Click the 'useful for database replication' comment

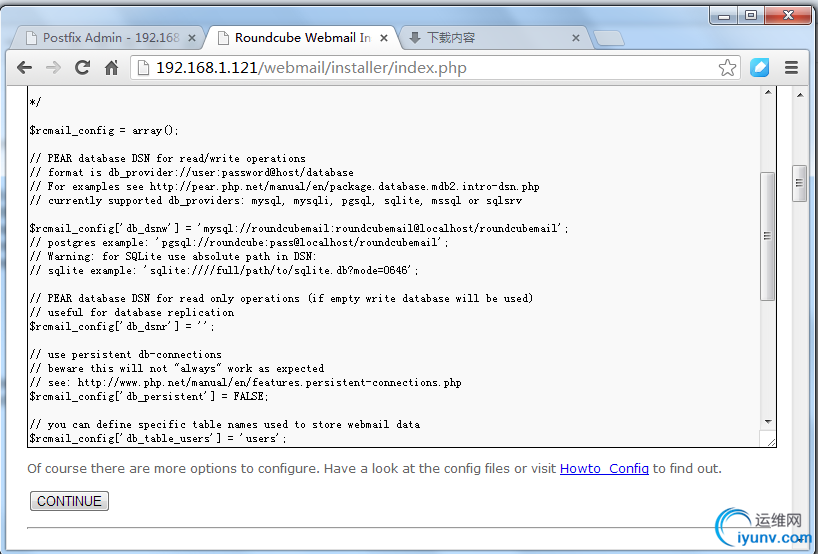pos(132,312)
